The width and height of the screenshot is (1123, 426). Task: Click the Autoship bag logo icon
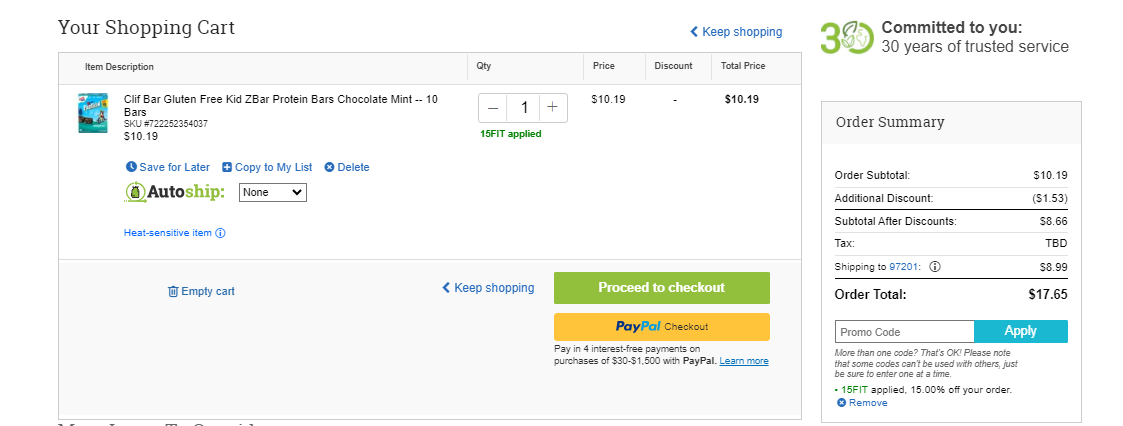[135, 192]
